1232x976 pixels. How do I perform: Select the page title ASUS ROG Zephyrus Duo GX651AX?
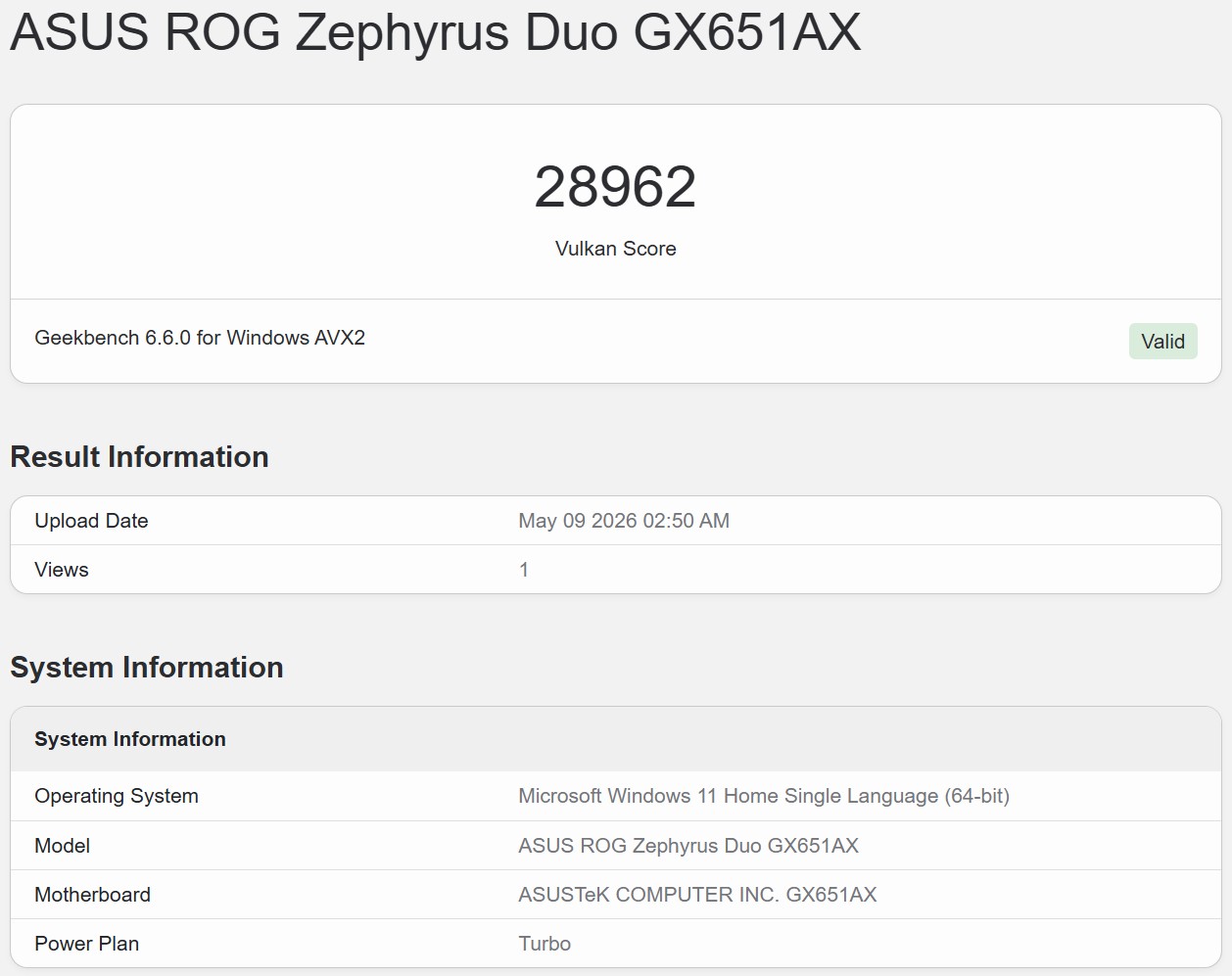tap(436, 32)
